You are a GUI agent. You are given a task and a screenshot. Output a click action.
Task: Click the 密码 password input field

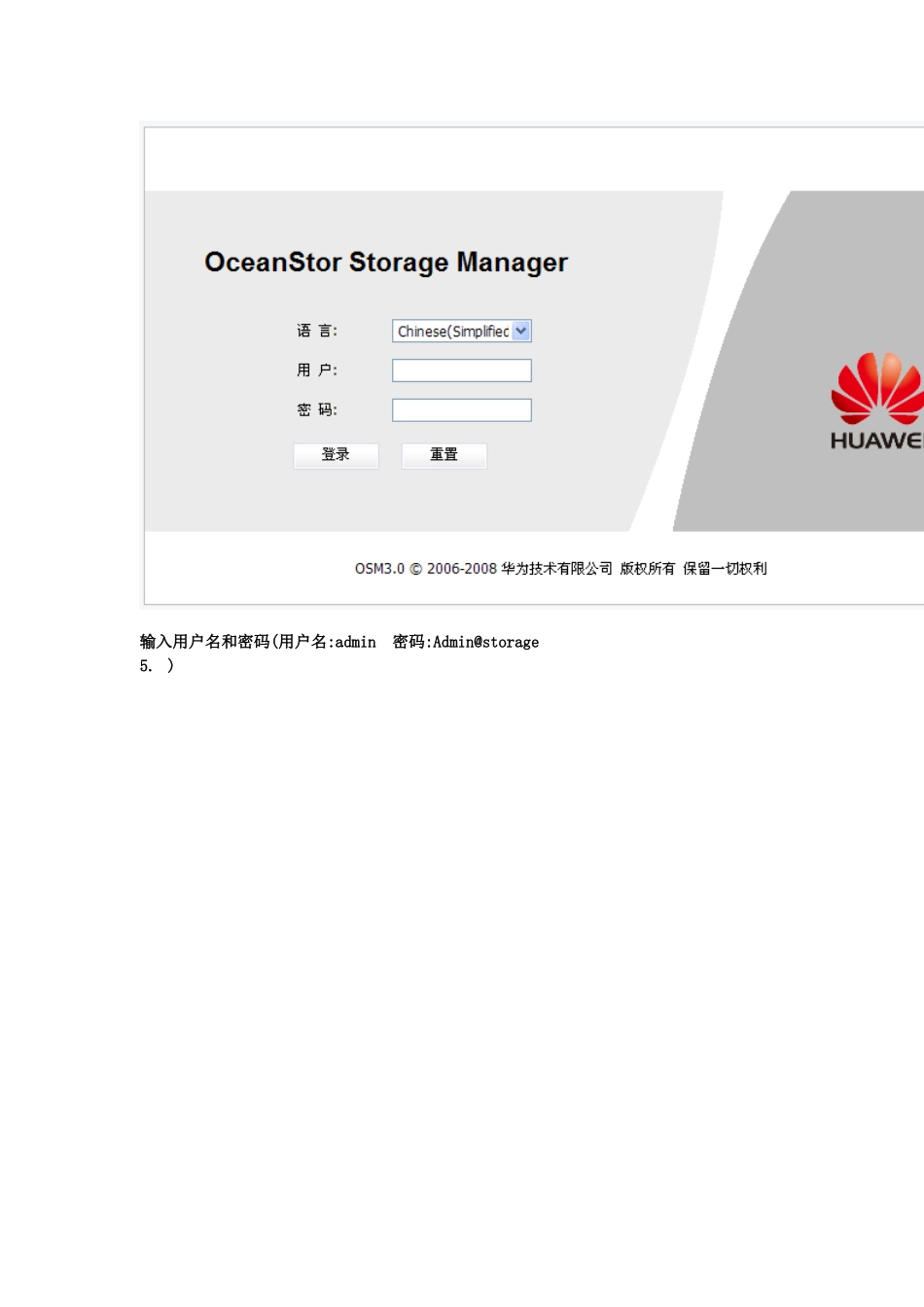[x=462, y=410]
